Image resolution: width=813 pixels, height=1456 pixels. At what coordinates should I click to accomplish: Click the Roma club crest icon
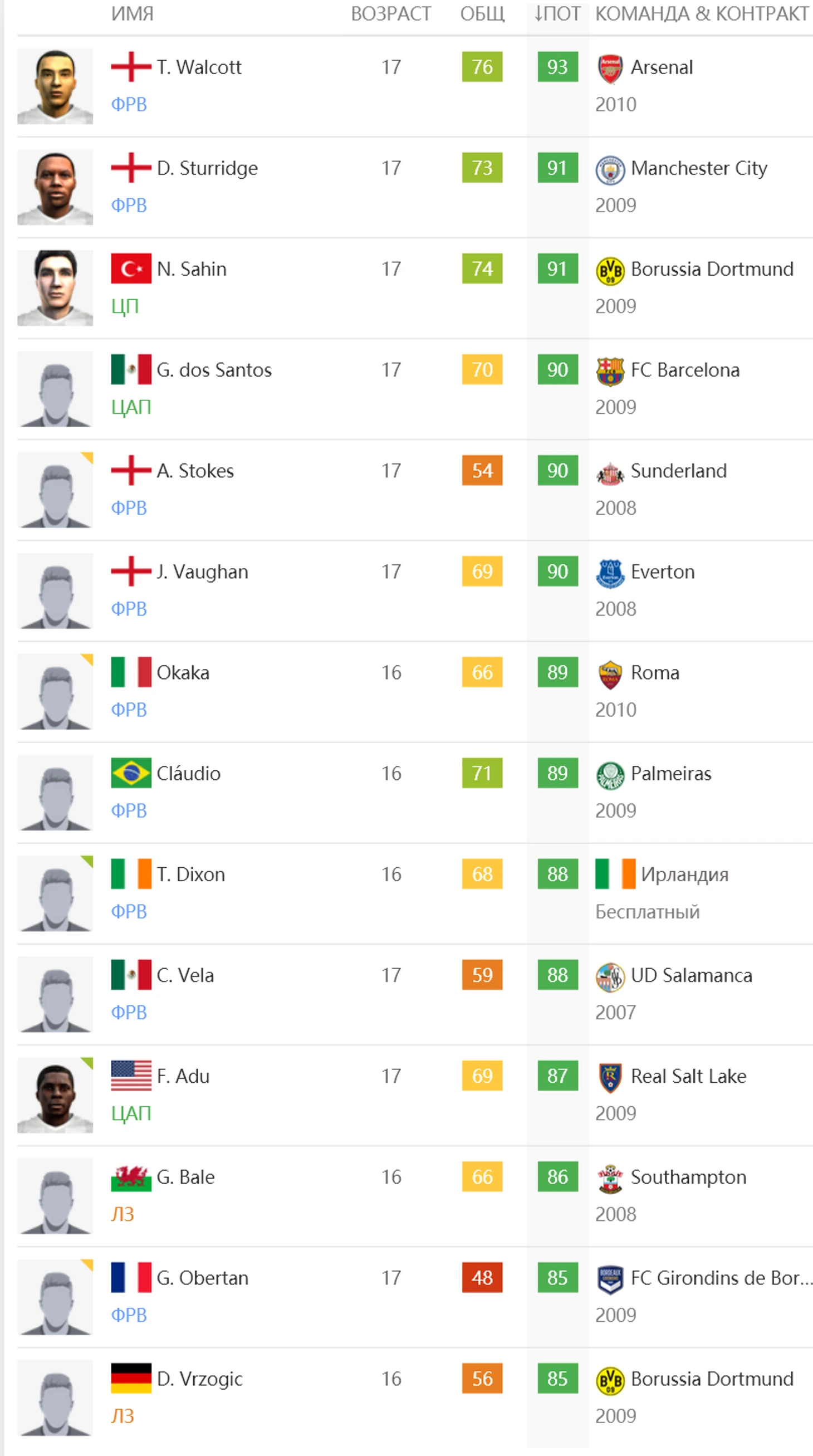[610, 675]
